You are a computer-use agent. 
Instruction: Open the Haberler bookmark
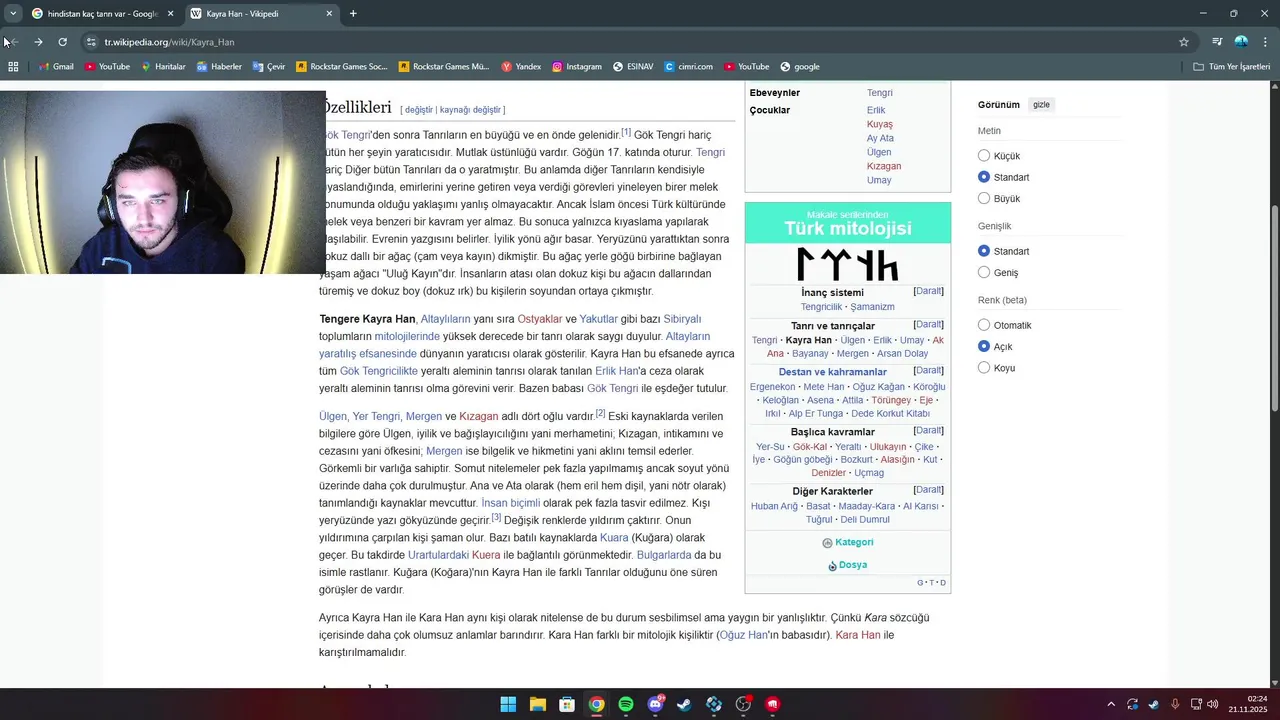(x=219, y=67)
